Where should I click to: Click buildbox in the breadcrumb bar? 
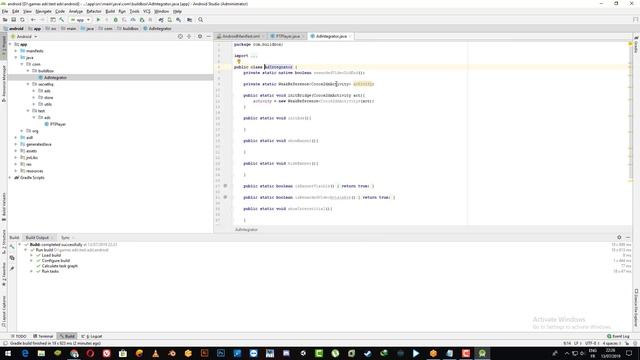tap(128, 29)
